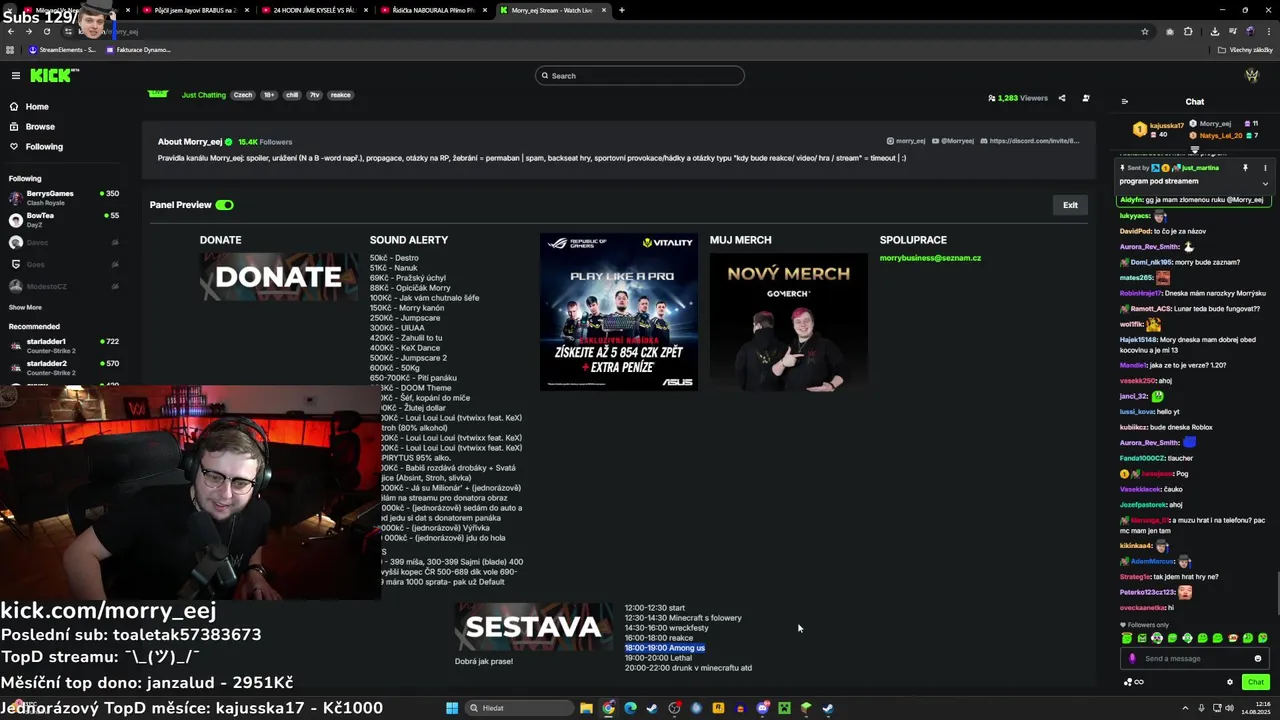
Task: Open StreamElements bookmark
Action: point(62,50)
